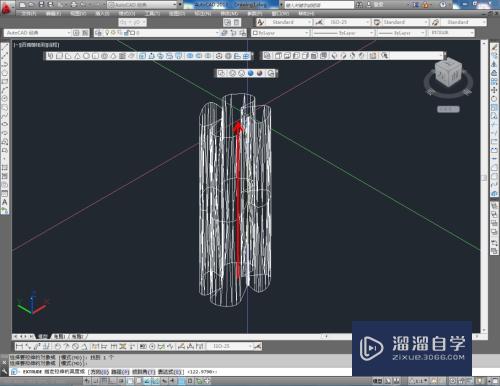Viewport: 500px width, 386px height.
Task: Open the 修改(M) Modify menu
Action: pyautogui.click(x=229, y=14)
